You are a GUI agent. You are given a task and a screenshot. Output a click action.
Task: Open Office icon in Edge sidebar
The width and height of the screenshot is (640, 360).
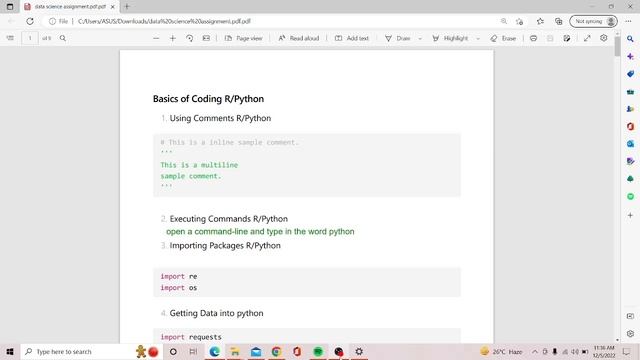tap(630, 127)
